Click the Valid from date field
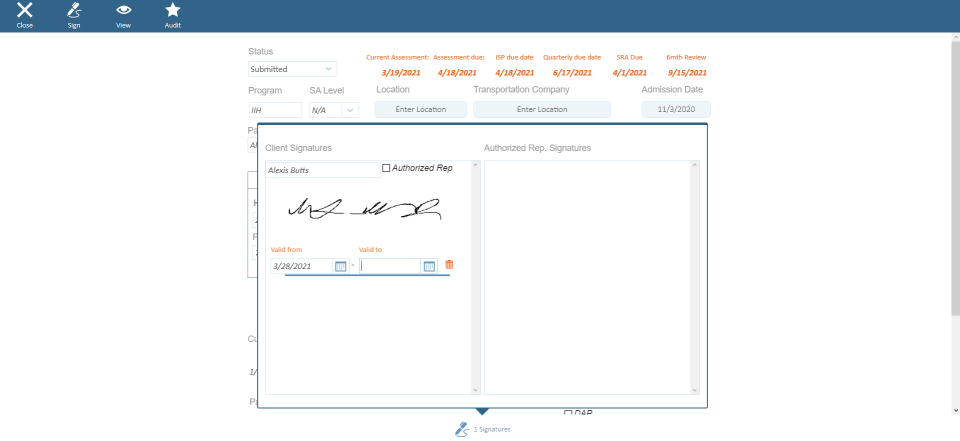Image resolution: width=960 pixels, height=441 pixels. [x=300, y=266]
